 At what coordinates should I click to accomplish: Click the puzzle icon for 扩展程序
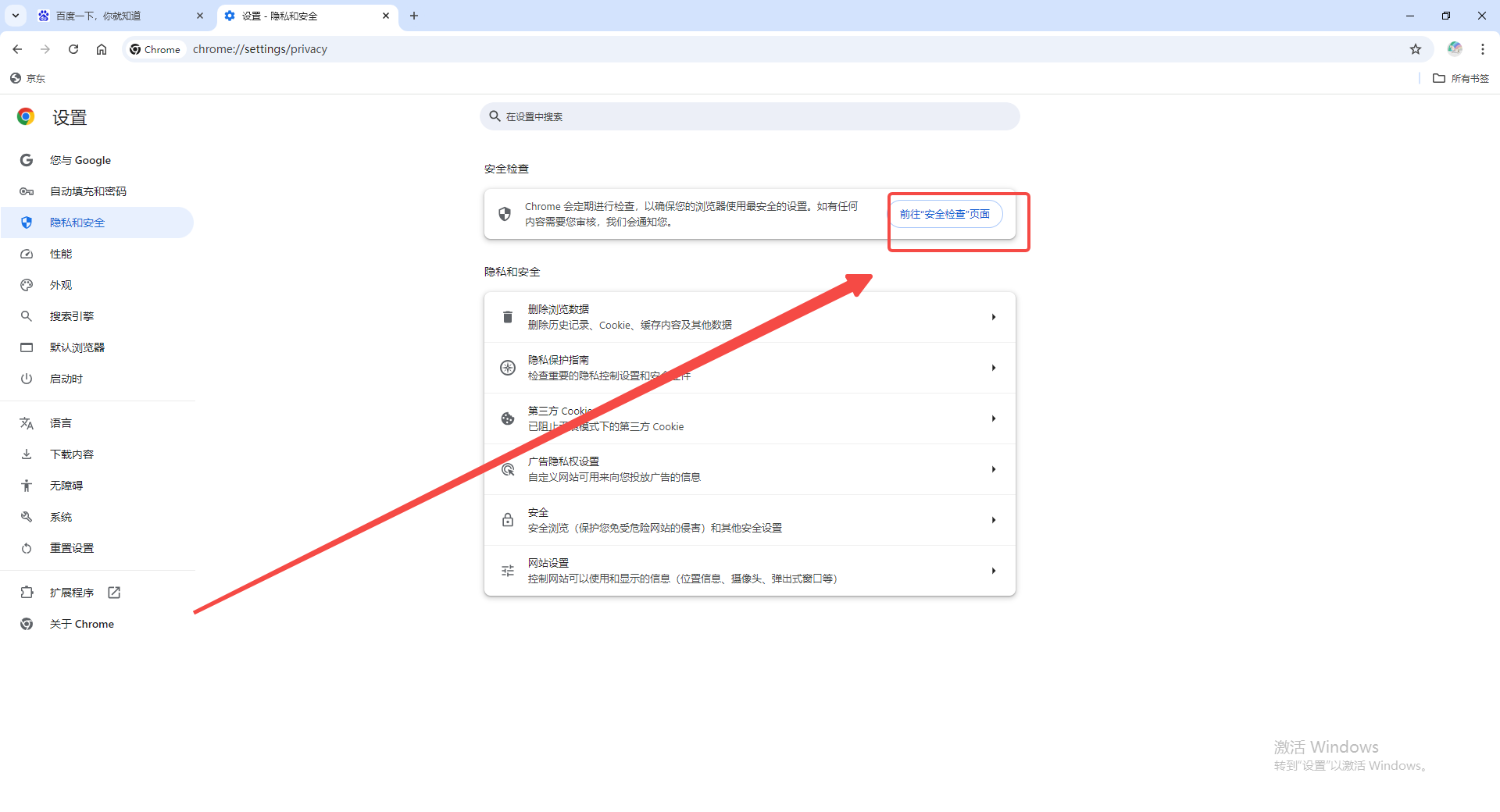tap(27, 593)
